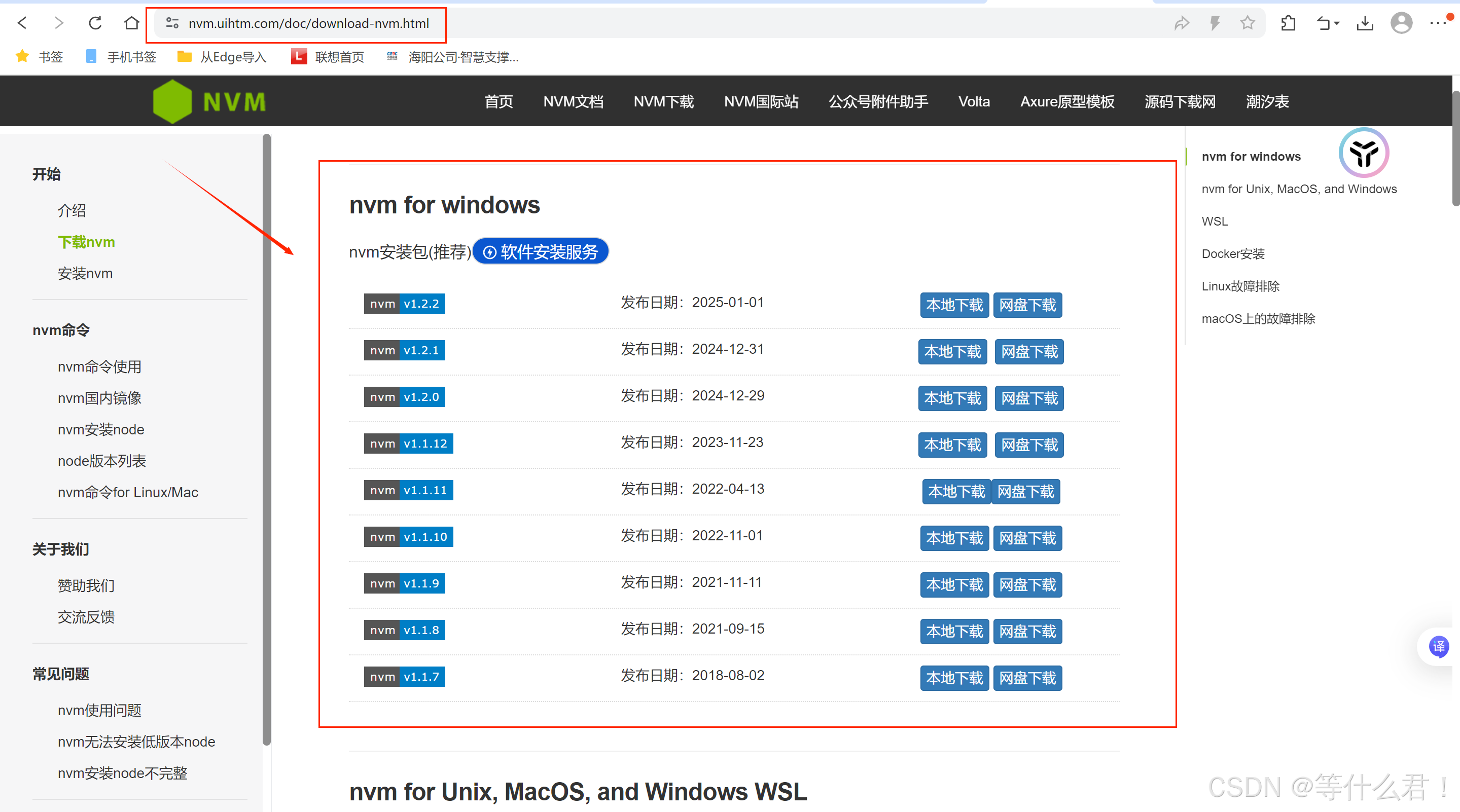
Task: Click the address bar URL field
Action: tap(308, 23)
